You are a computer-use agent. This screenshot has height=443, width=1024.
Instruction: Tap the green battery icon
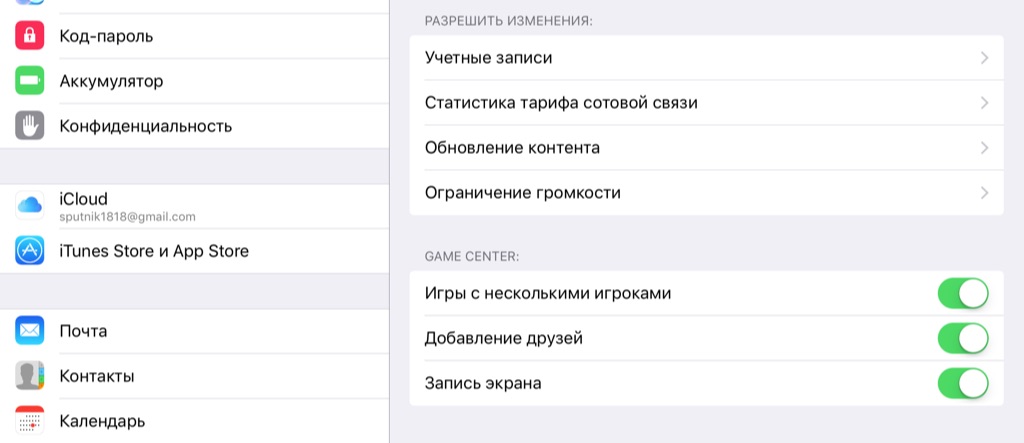click(x=30, y=81)
